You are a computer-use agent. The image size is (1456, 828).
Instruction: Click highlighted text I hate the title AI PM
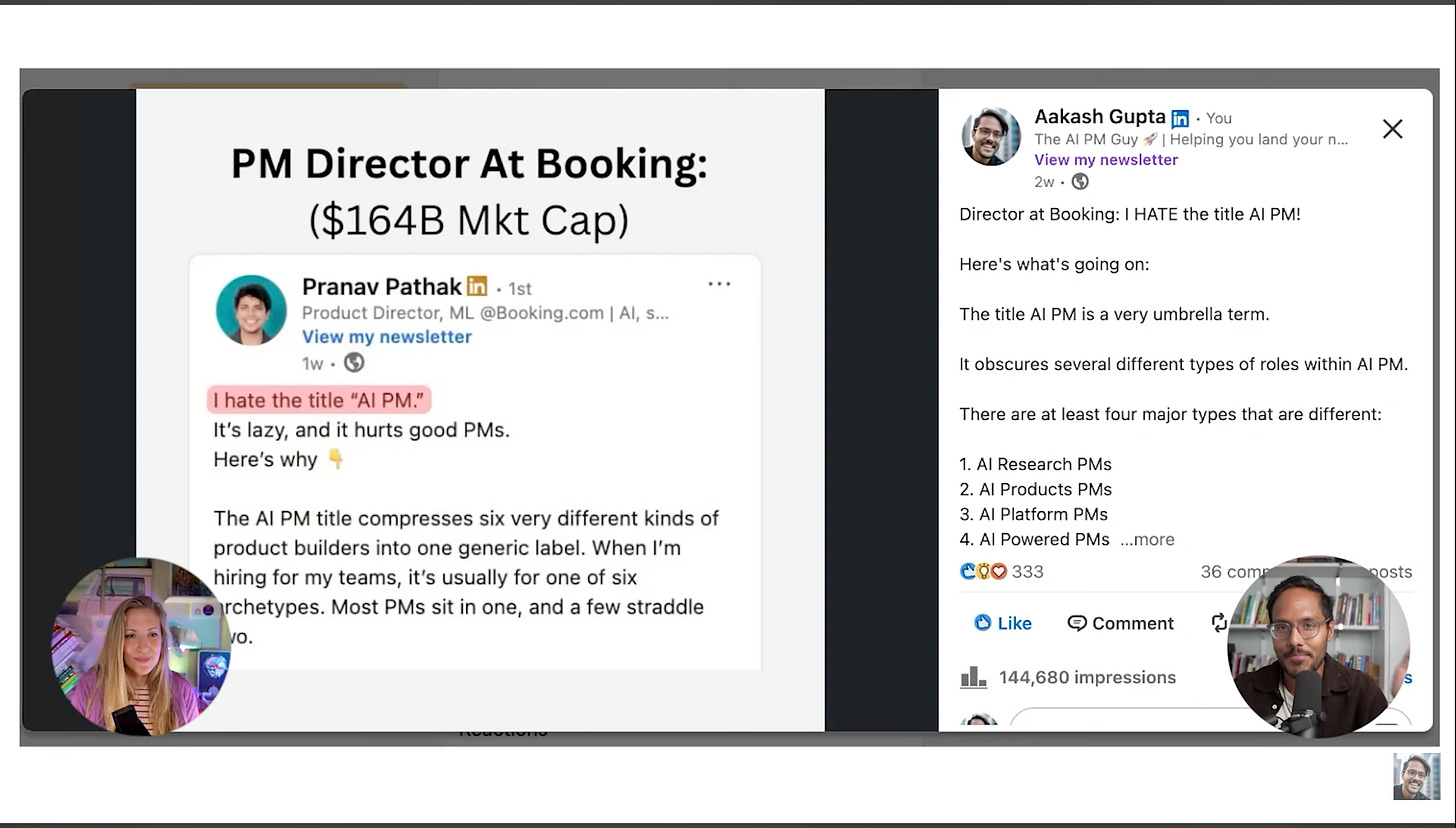[x=320, y=400]
